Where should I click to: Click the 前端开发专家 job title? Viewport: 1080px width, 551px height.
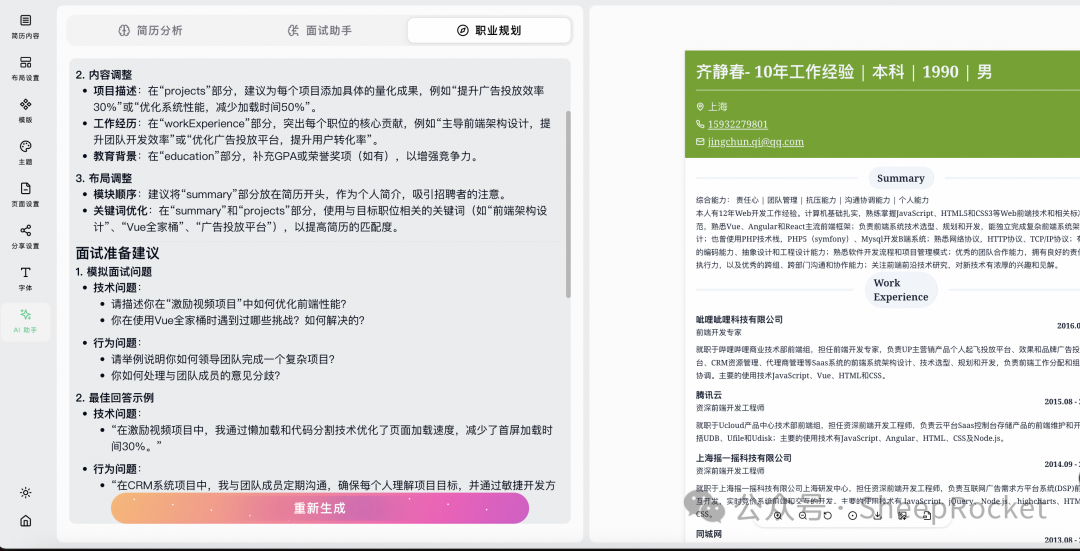[x=718, y=332]
